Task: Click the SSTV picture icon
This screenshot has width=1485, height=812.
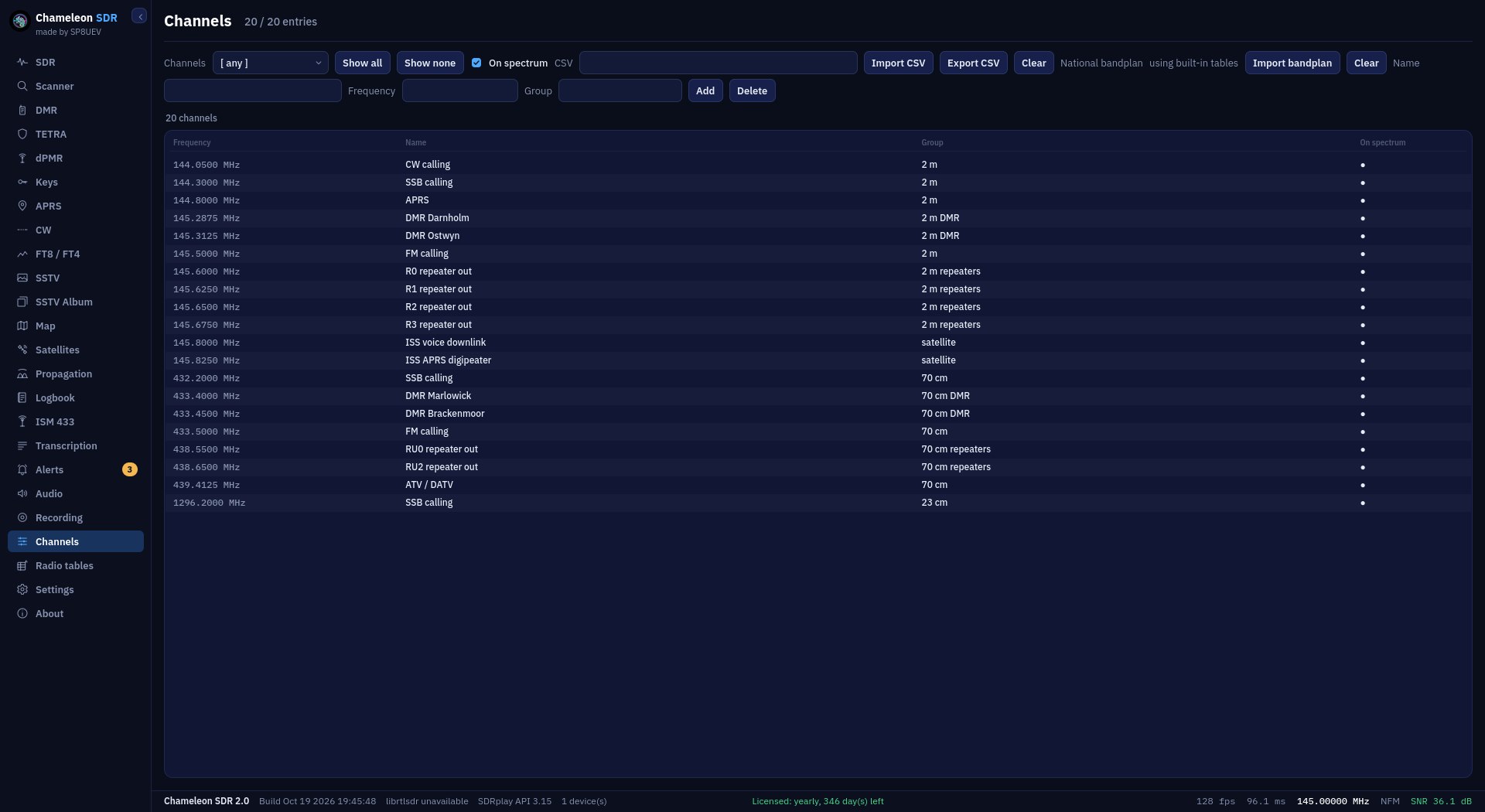Action: click(x=22, y=278)
